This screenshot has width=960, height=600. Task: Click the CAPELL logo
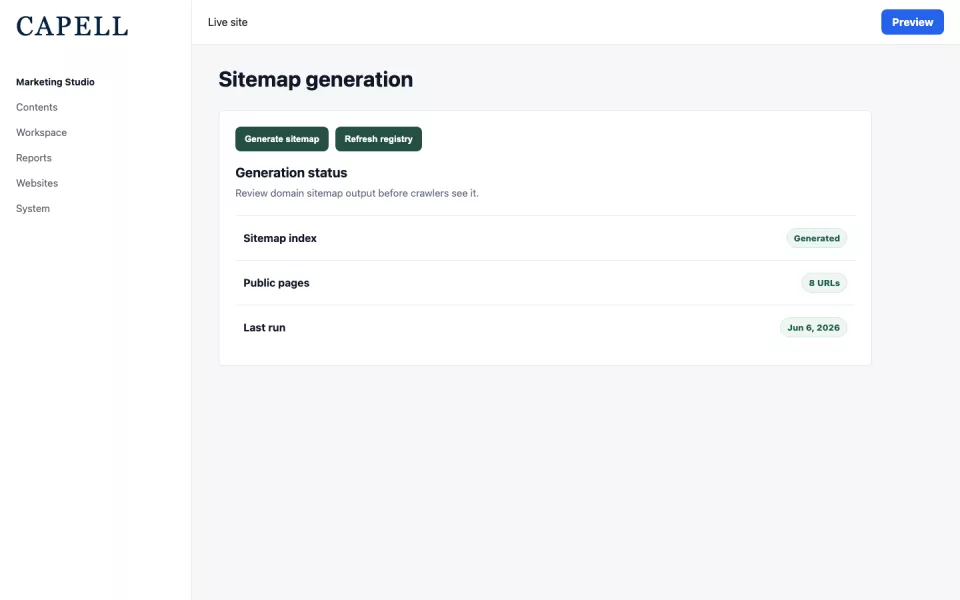point(72,26)
